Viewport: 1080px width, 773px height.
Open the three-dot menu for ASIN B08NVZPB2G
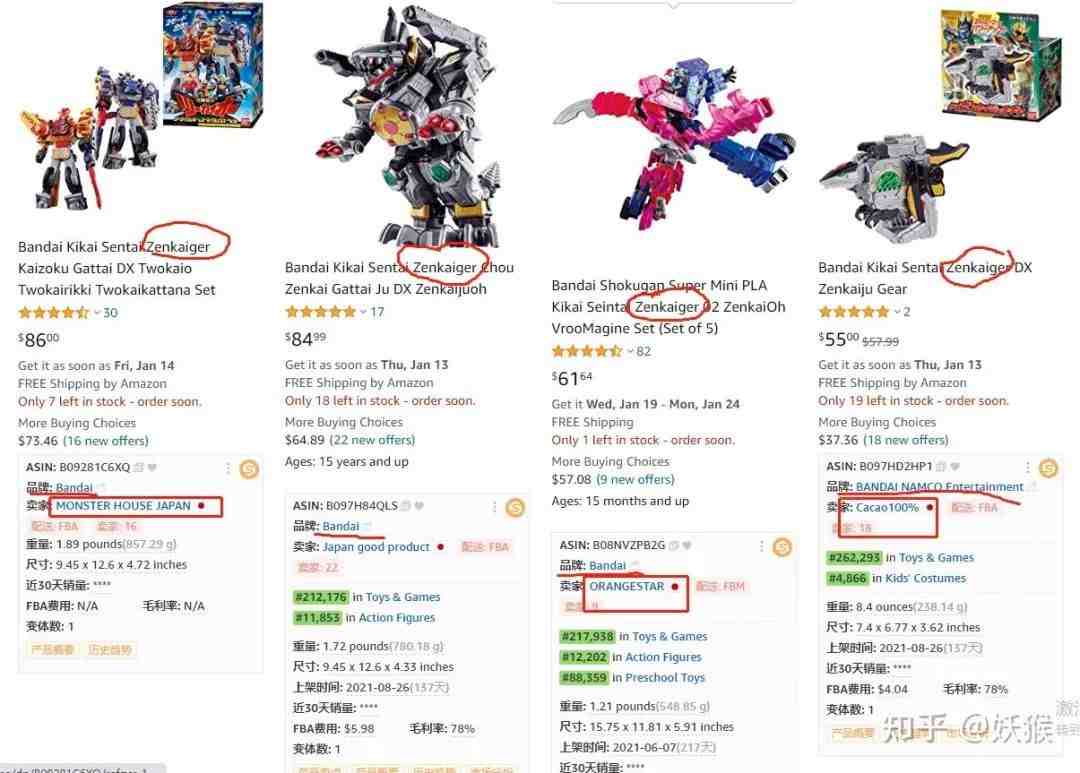click(761, 546)
